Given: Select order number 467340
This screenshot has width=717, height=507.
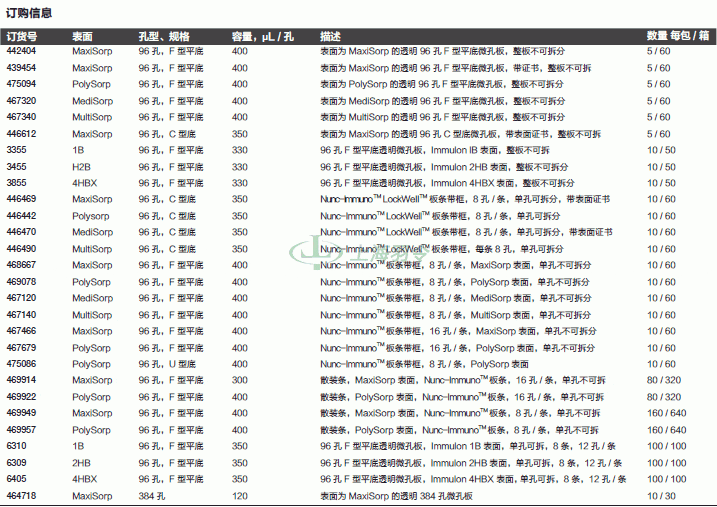Looking at the screenshot, I should 21,117.
